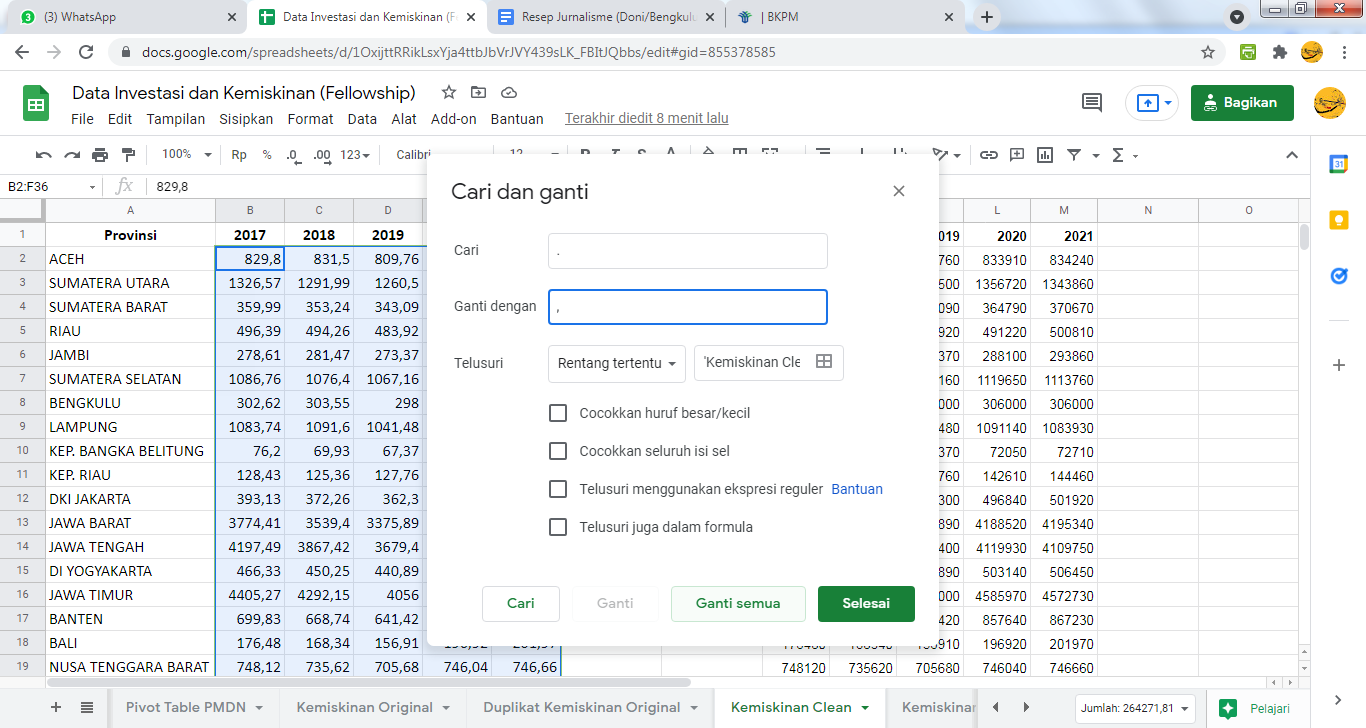Enable Cocokkan huruf besar/kecil checkbox

coord(558,413)
